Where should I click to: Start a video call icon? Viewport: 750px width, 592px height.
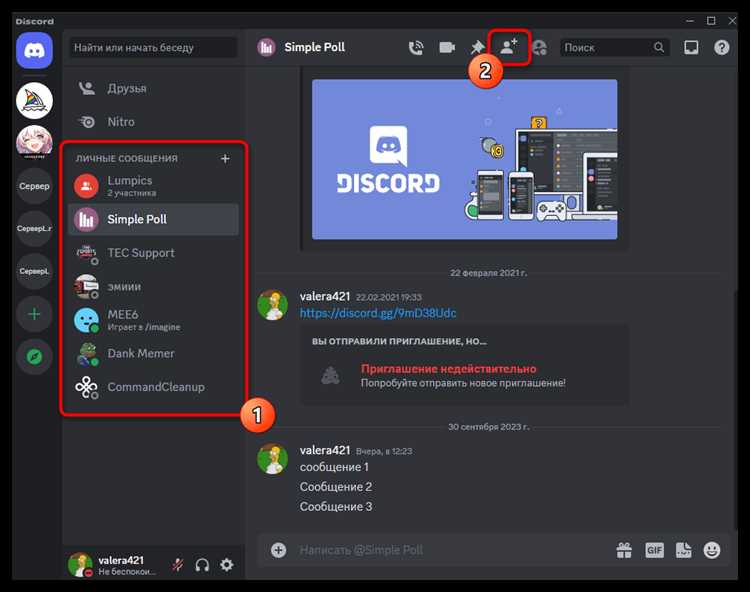tap(447, 47)
